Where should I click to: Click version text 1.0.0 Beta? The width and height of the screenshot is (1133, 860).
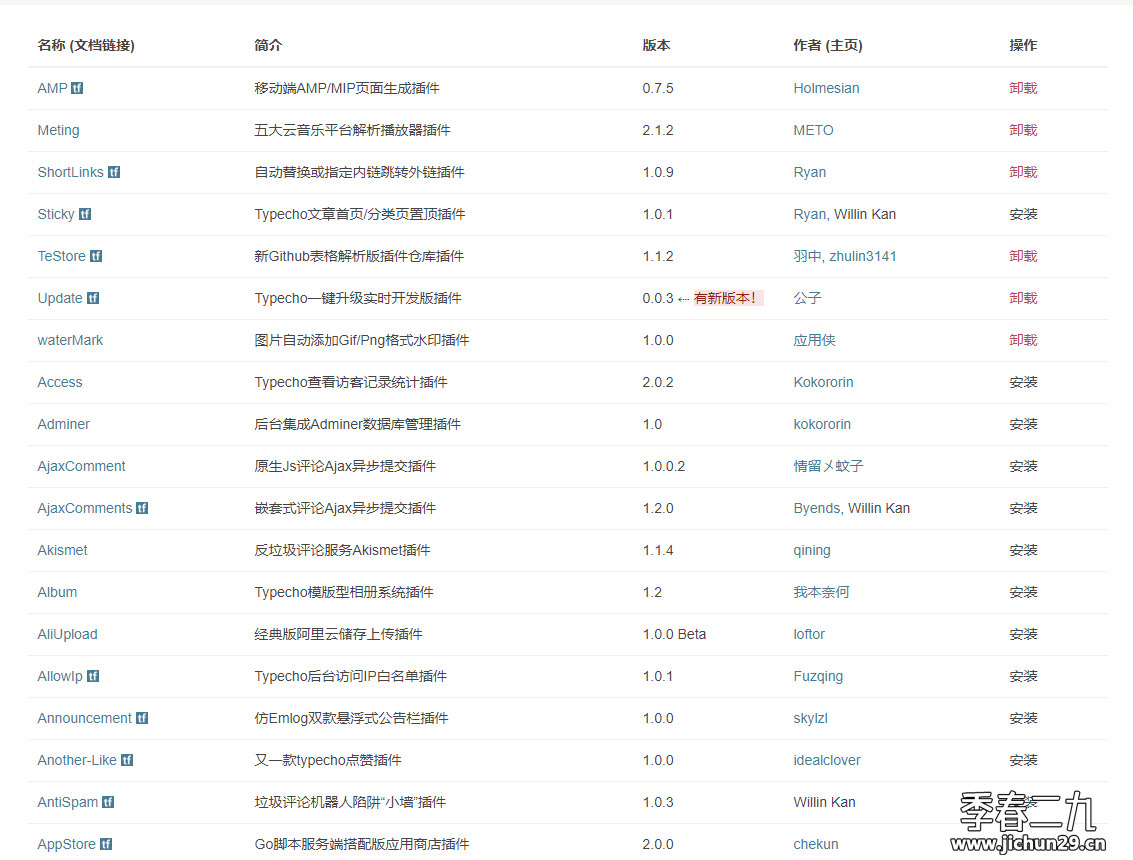point(674,634)
